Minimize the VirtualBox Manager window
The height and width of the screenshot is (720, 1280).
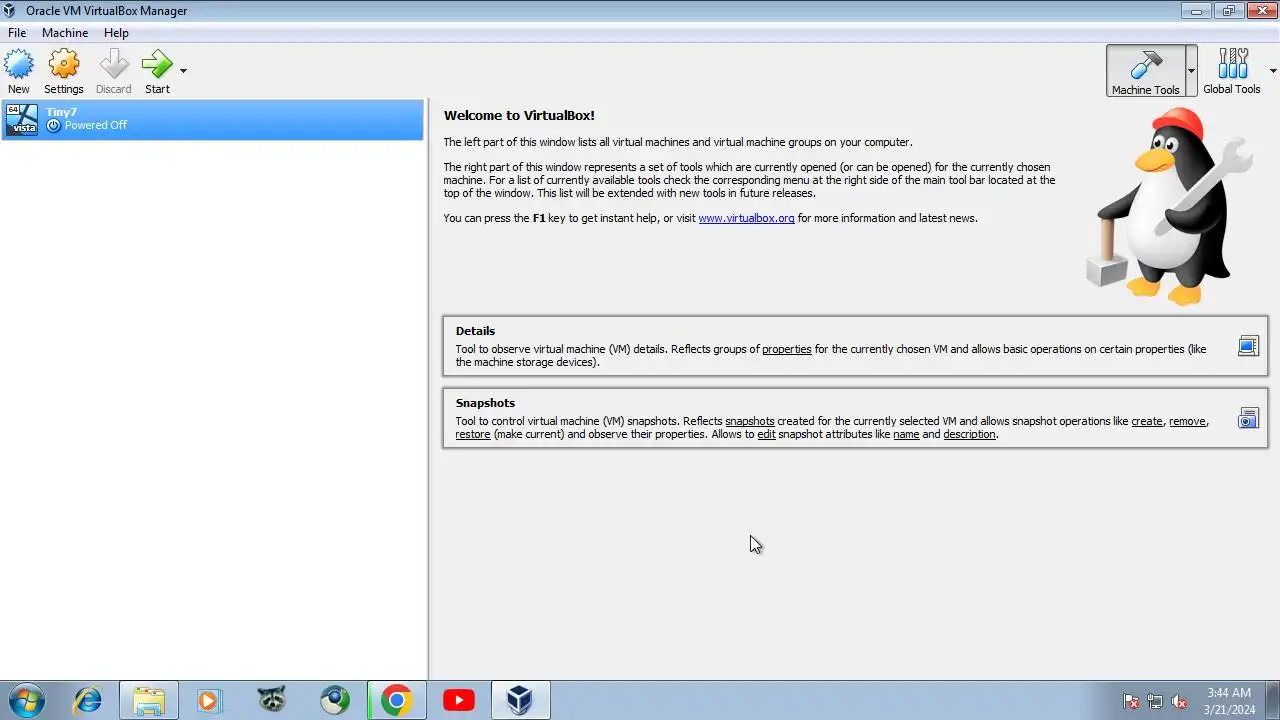click(1195, 10)
